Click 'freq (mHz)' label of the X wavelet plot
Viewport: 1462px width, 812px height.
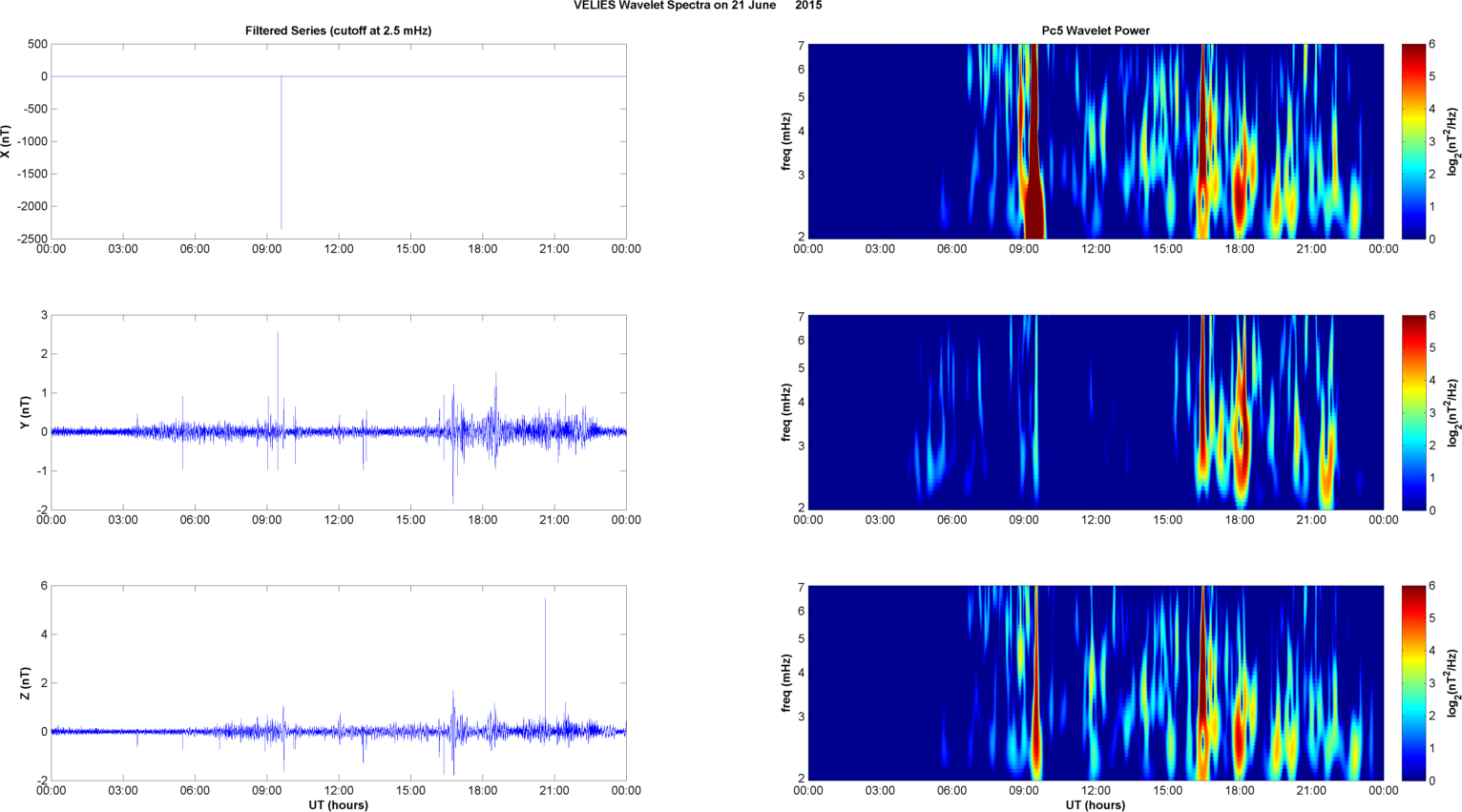pyautogui.click(x=785, y=141)
